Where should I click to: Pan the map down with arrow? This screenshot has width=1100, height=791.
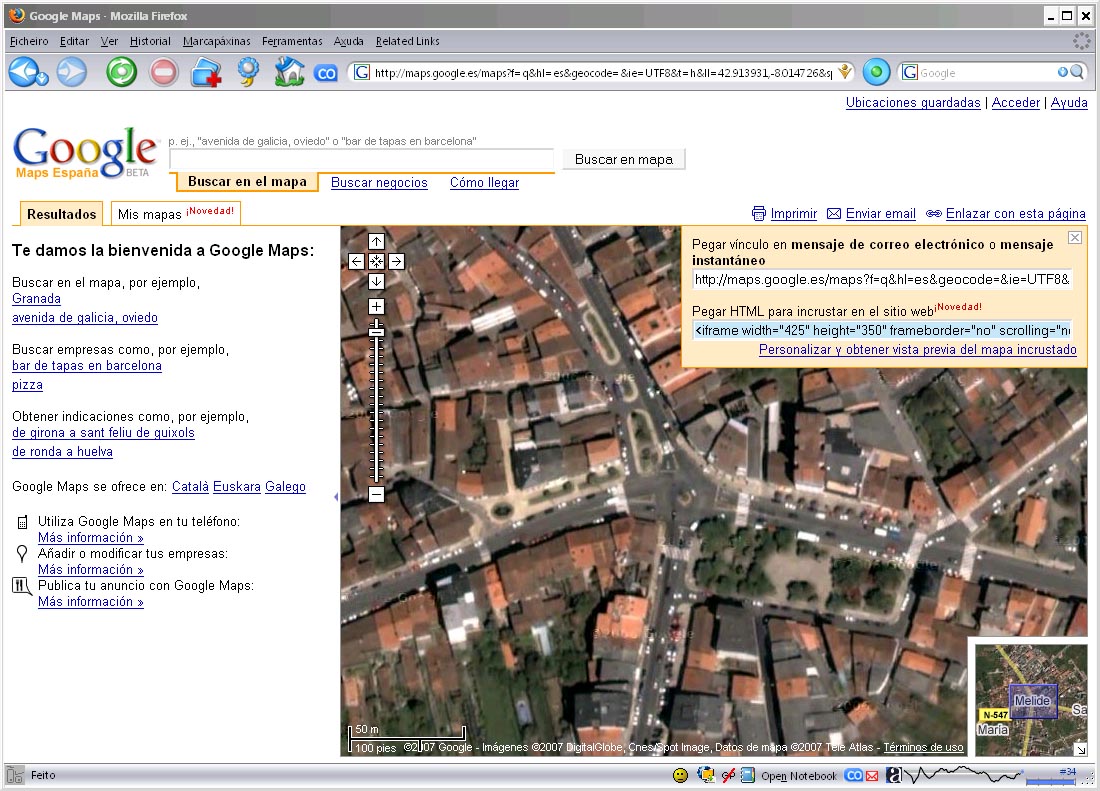377,281
